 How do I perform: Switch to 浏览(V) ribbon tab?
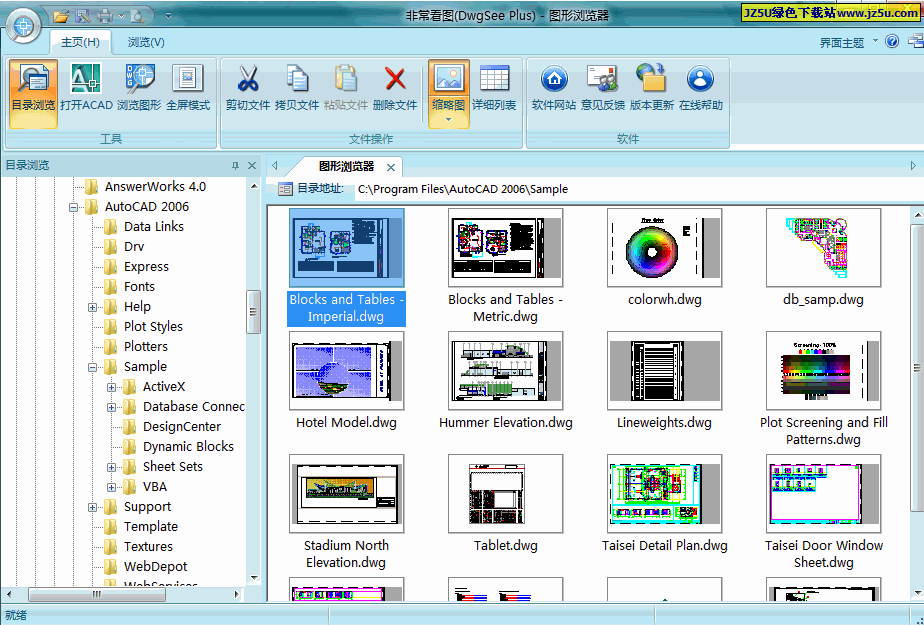click(146, 42)
